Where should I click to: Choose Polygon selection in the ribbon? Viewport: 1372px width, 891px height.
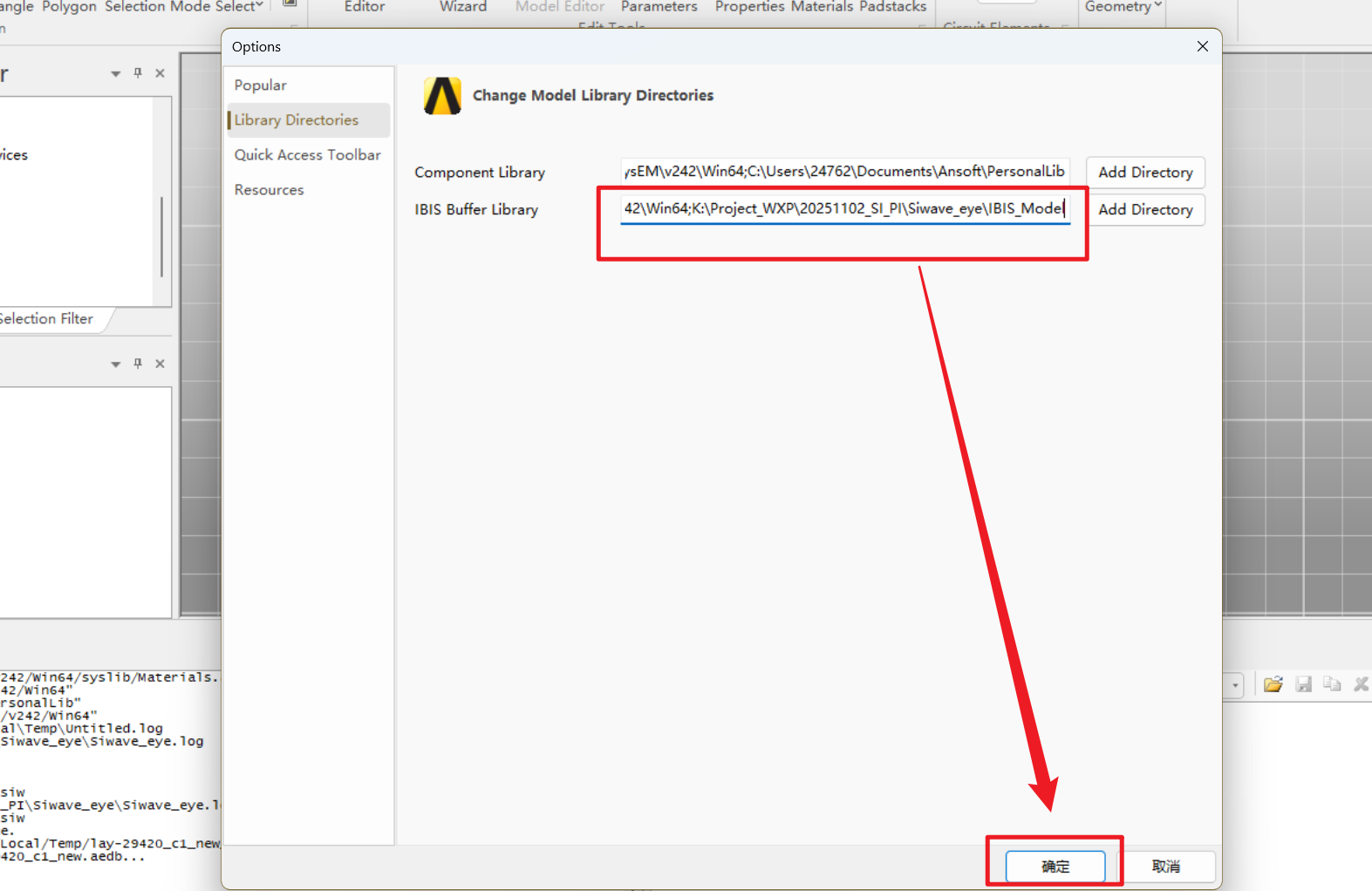click(69, 7)
